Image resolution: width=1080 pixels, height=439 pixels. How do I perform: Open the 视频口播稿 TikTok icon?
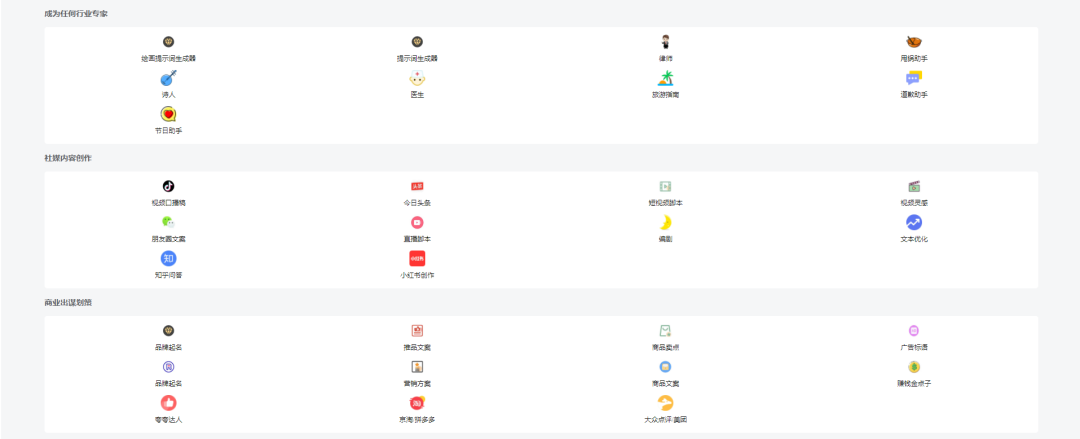pyautogui.click(x=169, y=186)
